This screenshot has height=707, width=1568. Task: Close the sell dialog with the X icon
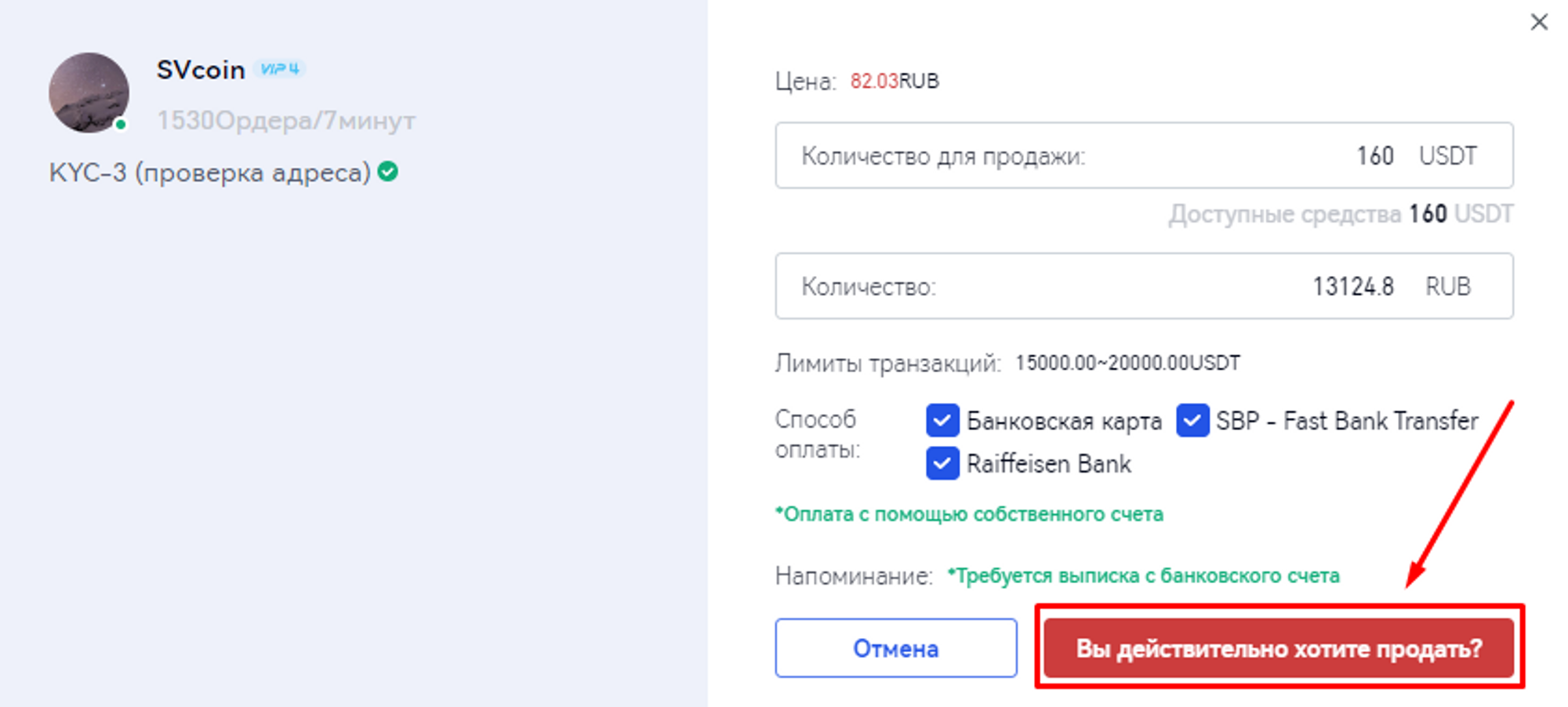tap(1539, 22)
